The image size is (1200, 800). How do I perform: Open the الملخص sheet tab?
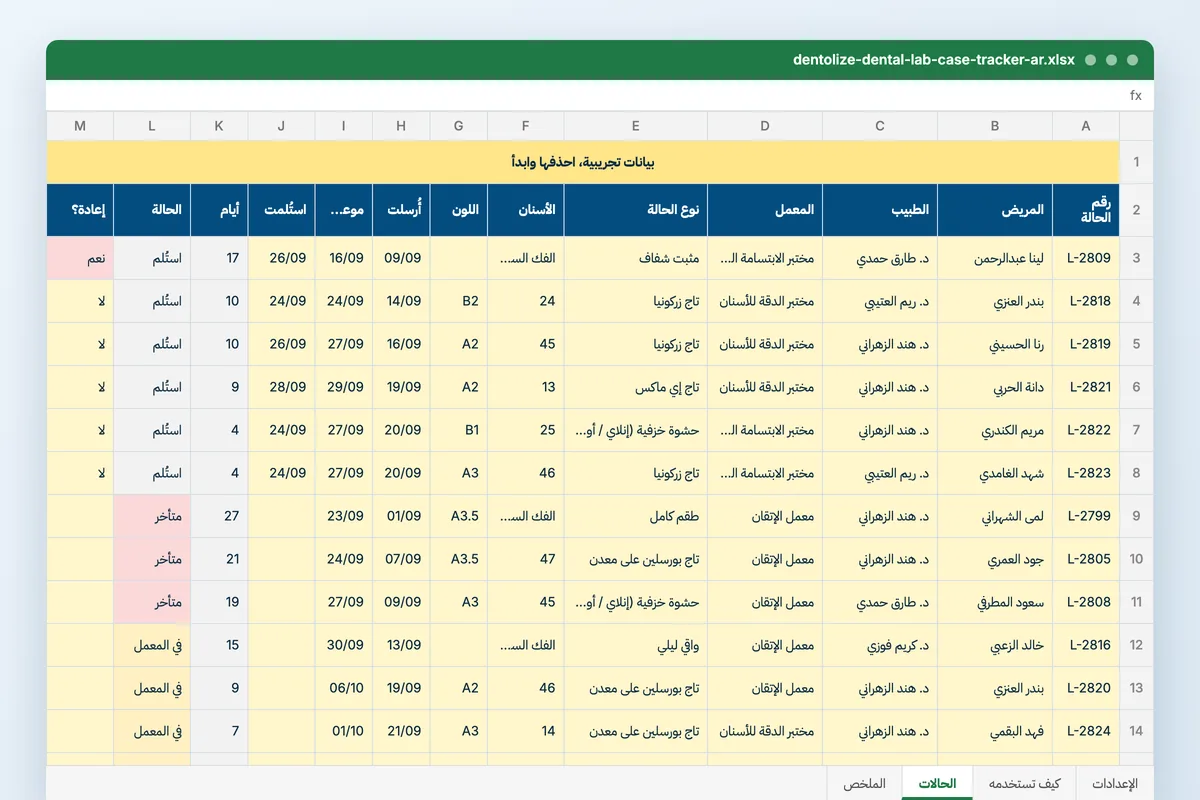(x=865, y=783)
